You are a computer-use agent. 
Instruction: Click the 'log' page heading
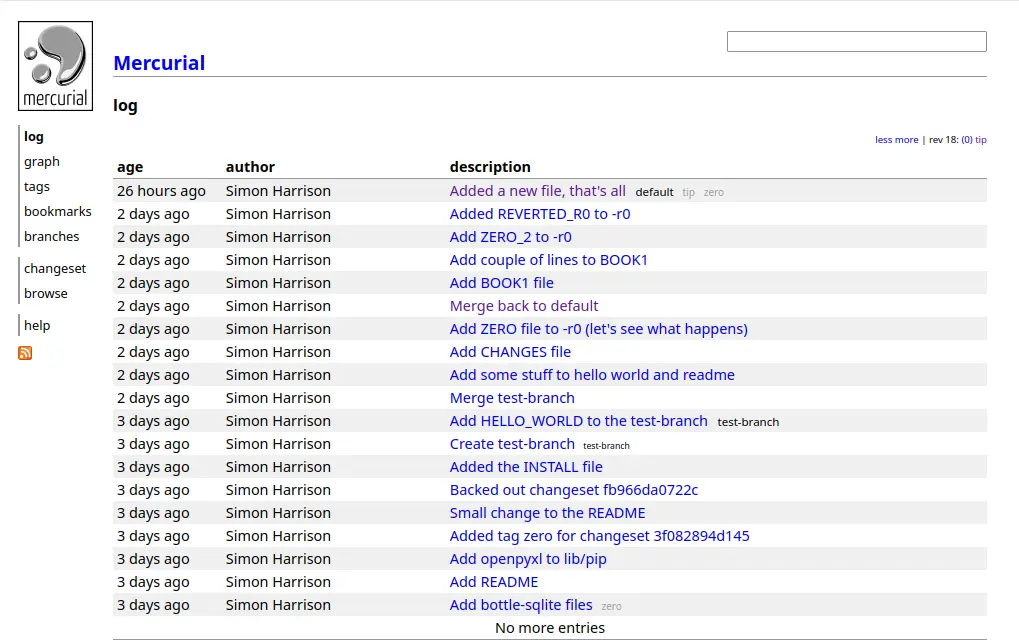[125, 106]
